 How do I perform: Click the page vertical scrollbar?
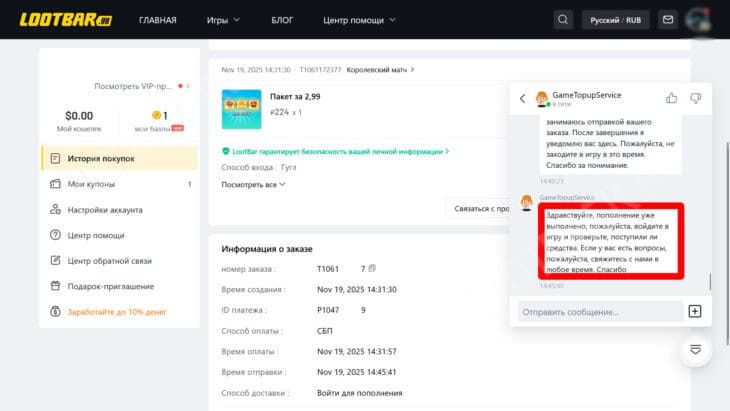[727, 242]
